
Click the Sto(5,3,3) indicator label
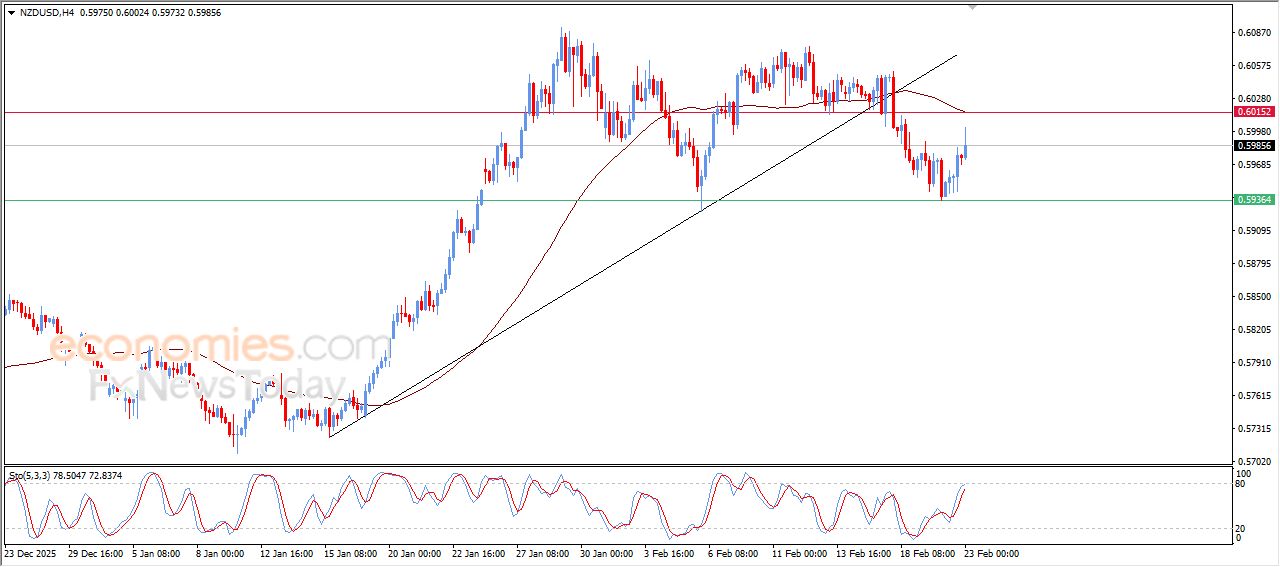[x=33, y=475]
